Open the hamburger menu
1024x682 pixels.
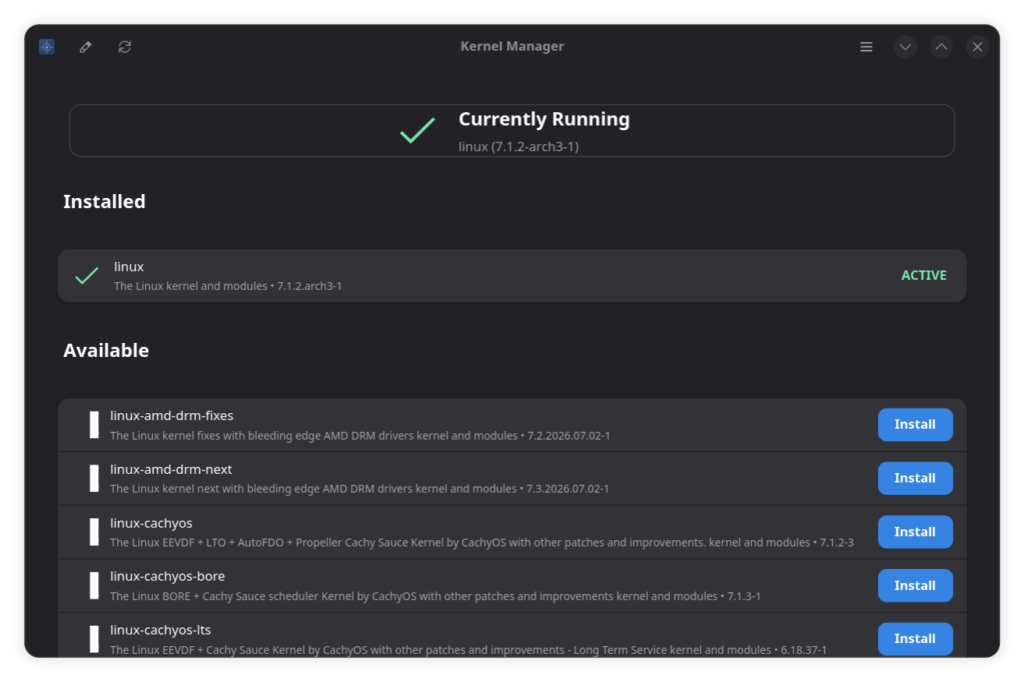coord(866,47)
